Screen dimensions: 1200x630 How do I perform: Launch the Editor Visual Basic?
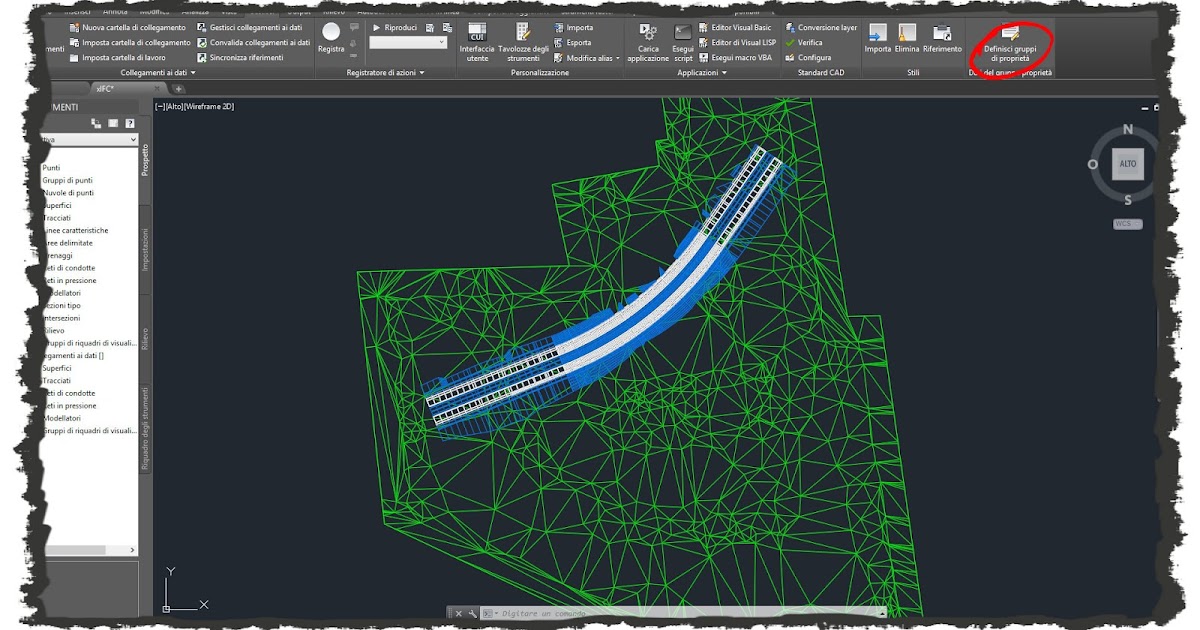tap(737, 27)
